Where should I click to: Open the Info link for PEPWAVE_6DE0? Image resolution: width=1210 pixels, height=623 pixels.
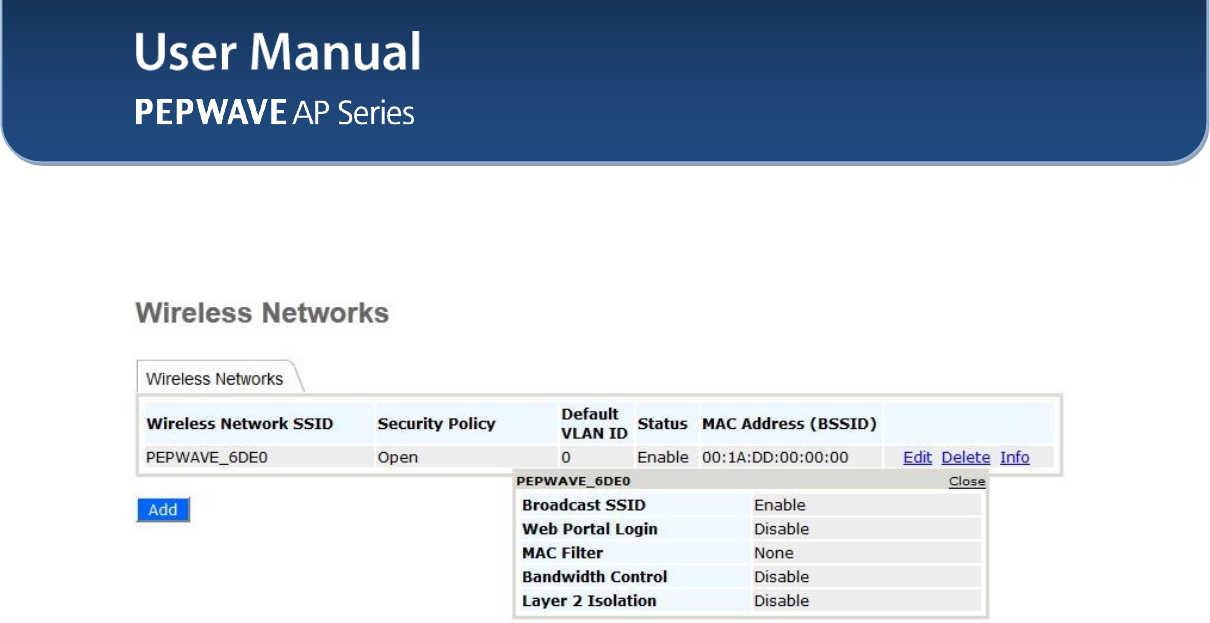point(1014,457)
